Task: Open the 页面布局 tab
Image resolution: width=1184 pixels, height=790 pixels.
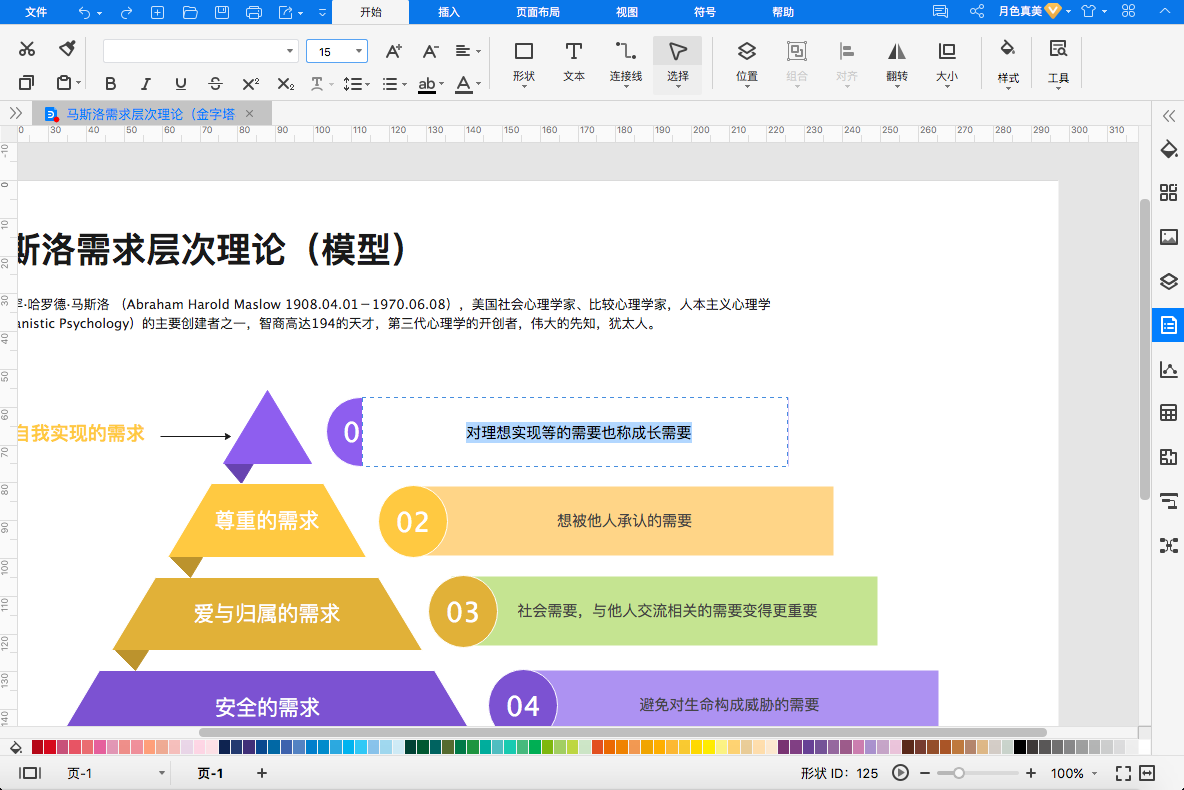Action: [x=537, y=12]
